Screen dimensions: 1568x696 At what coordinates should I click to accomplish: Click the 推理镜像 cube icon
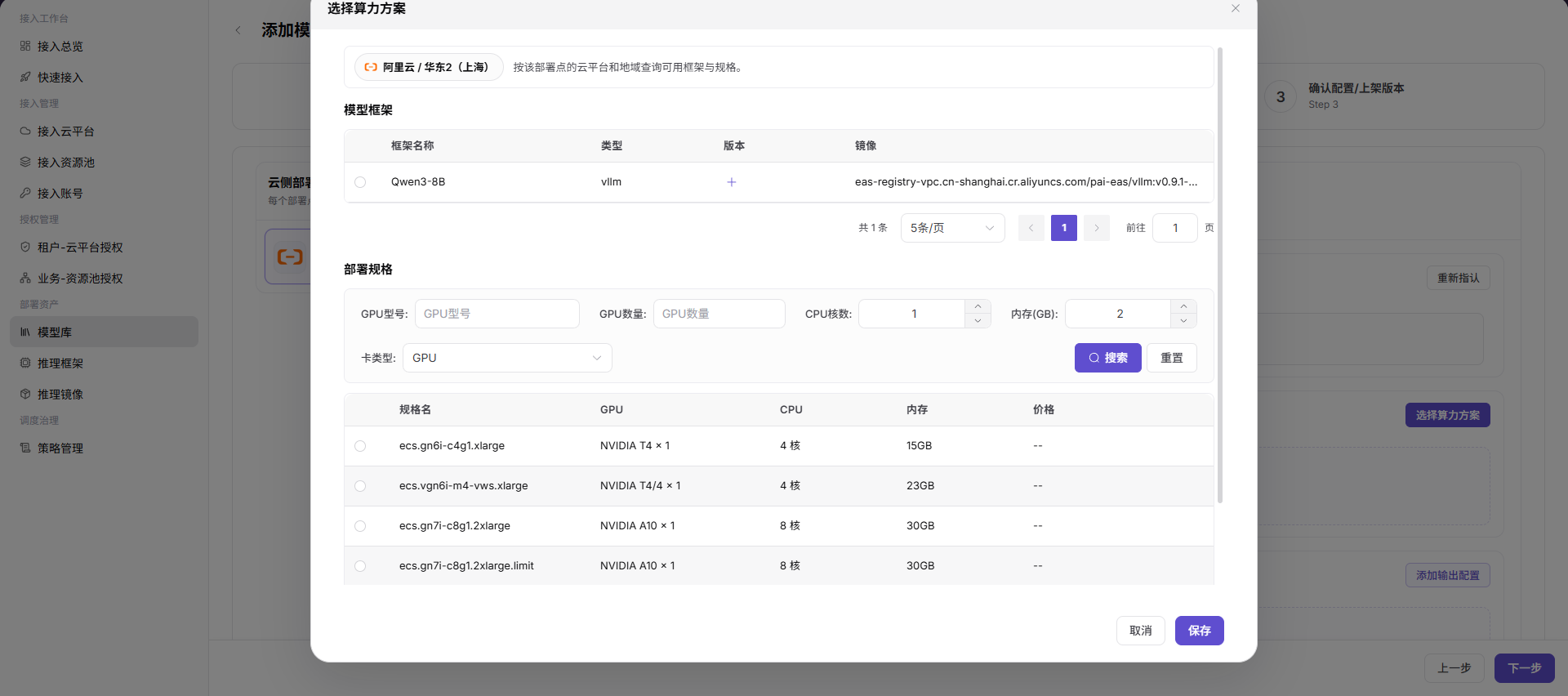(x=25, y=394)
